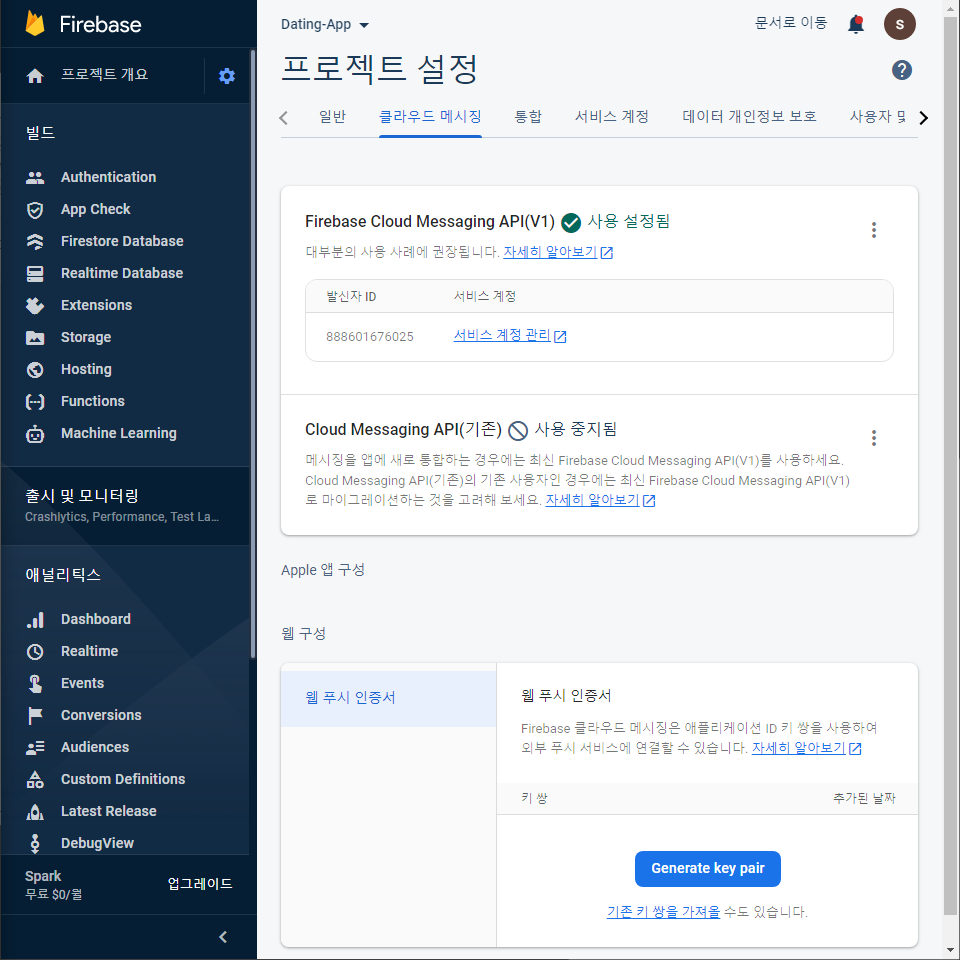Click the Firestore Database icon
Viewport: 960px width, 960px height.
tap(35, 242)
